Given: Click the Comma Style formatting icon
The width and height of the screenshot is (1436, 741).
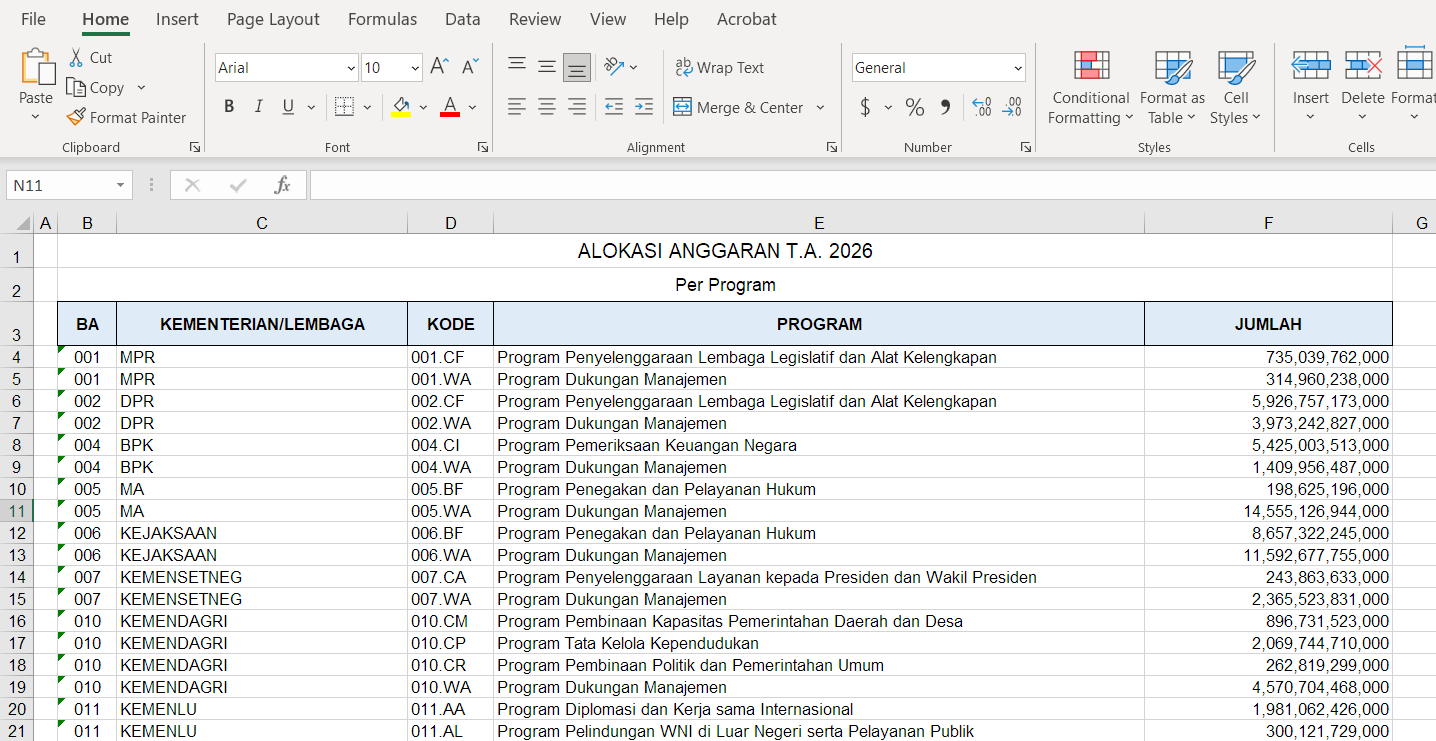Looking at the screenshot, I should click(944, 107).
